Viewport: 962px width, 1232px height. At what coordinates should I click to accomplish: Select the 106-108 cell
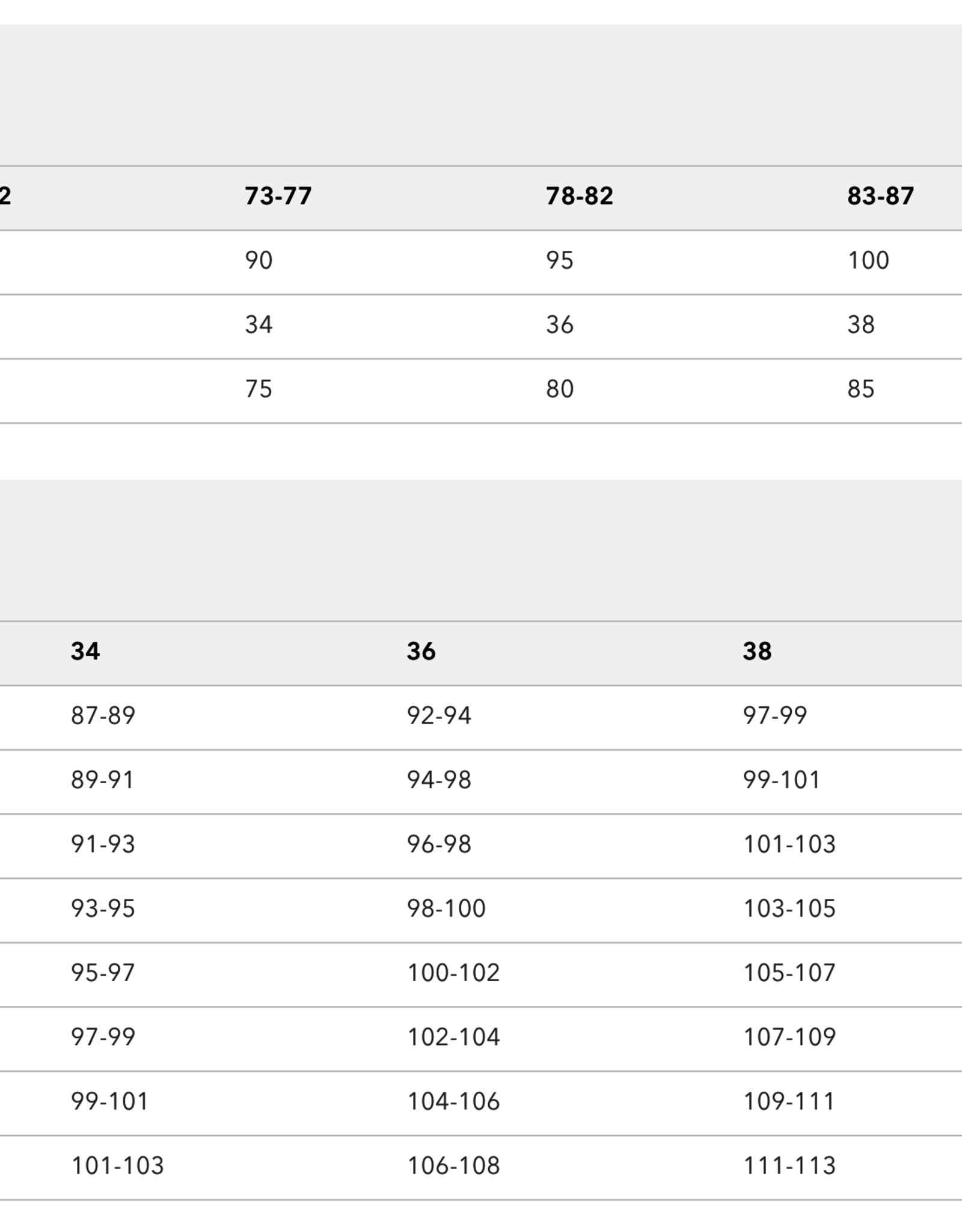pos(453,1166)
